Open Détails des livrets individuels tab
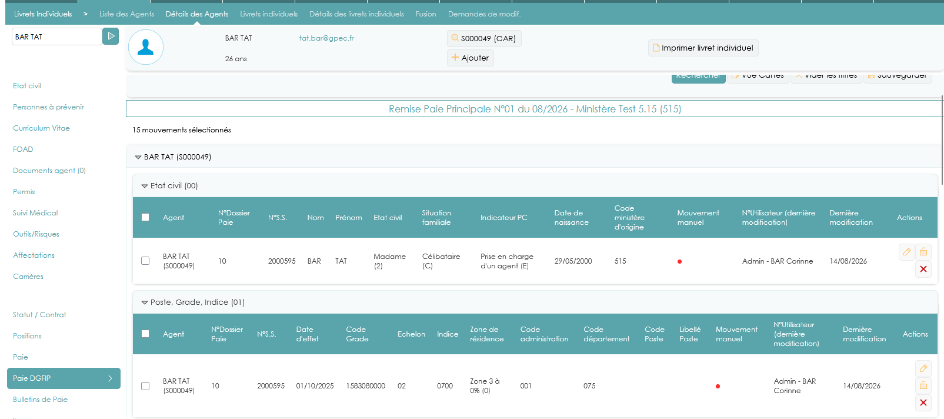The height and width of the screenshot is (419, 944). click(357, 14)
